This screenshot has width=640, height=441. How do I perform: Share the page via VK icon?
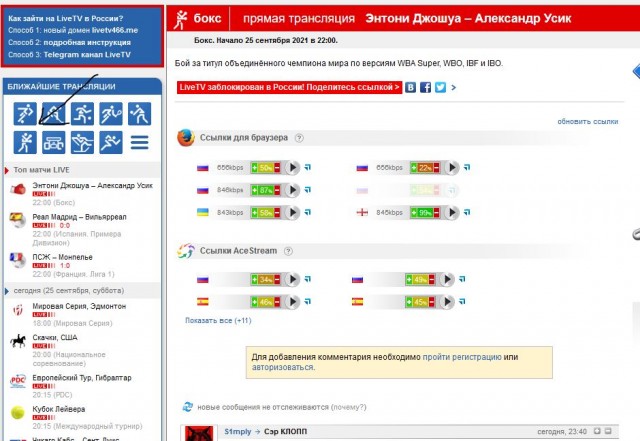coord(410,87)
